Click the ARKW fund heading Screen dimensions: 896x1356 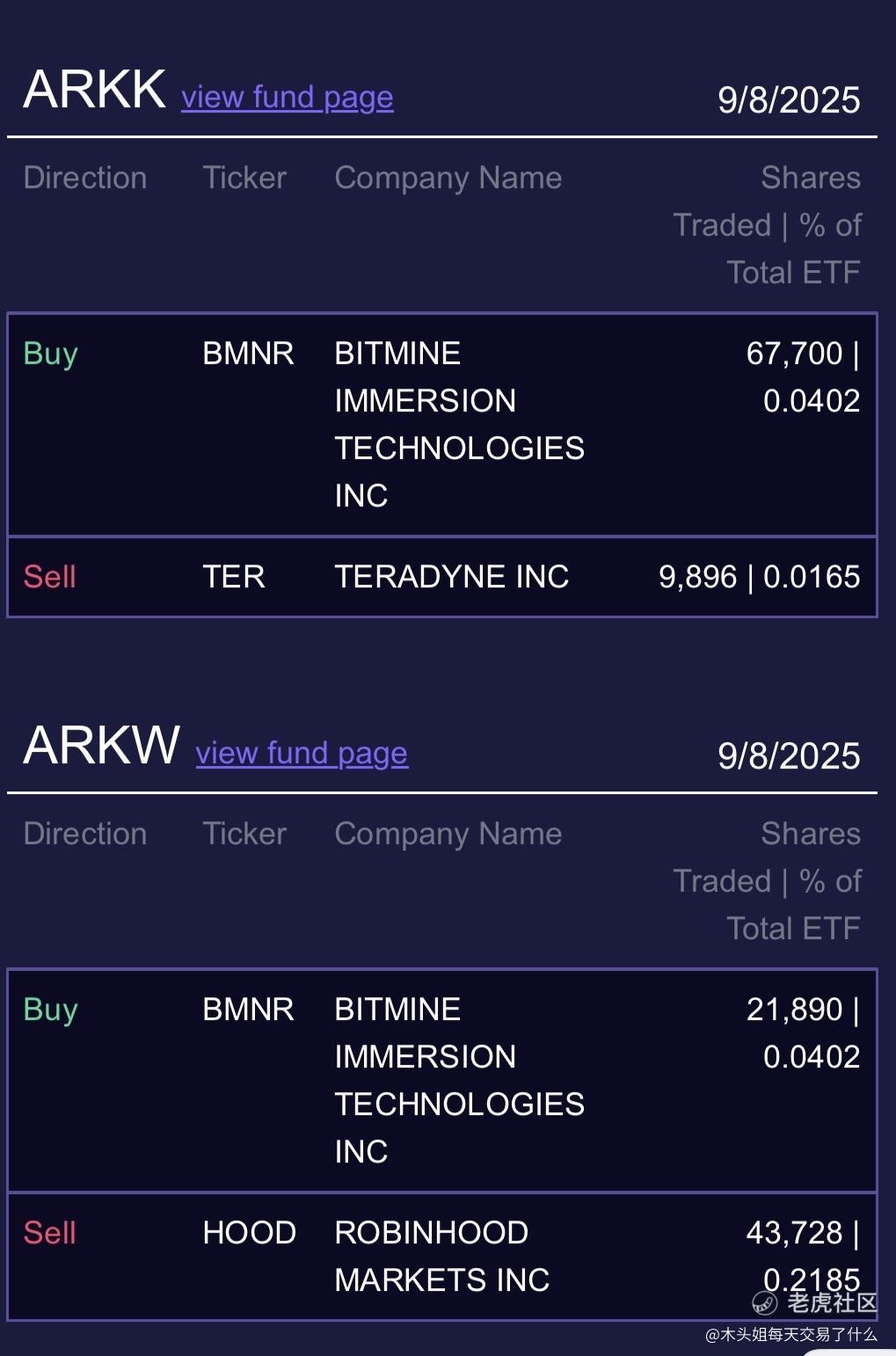pyautogui.click(x=102, y=745)
